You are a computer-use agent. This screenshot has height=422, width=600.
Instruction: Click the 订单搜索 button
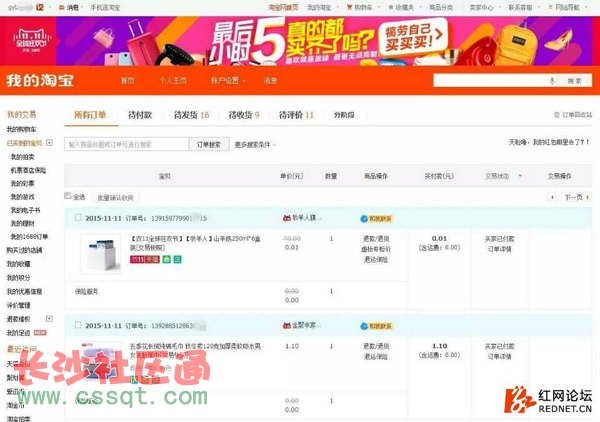point(209,144)
